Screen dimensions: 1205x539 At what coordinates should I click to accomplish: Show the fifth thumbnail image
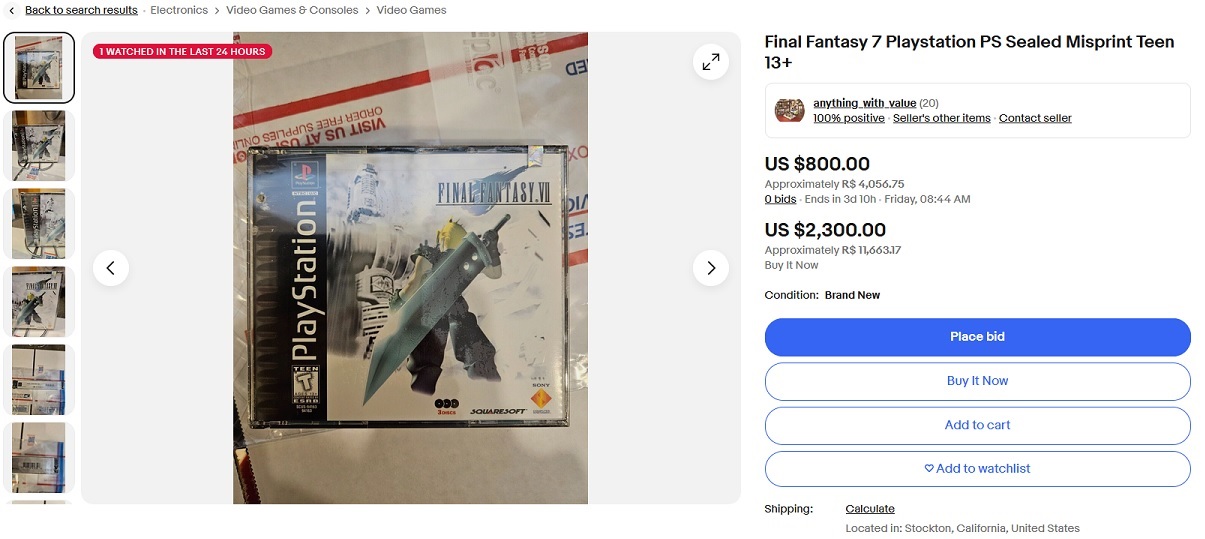click(39, 380)
